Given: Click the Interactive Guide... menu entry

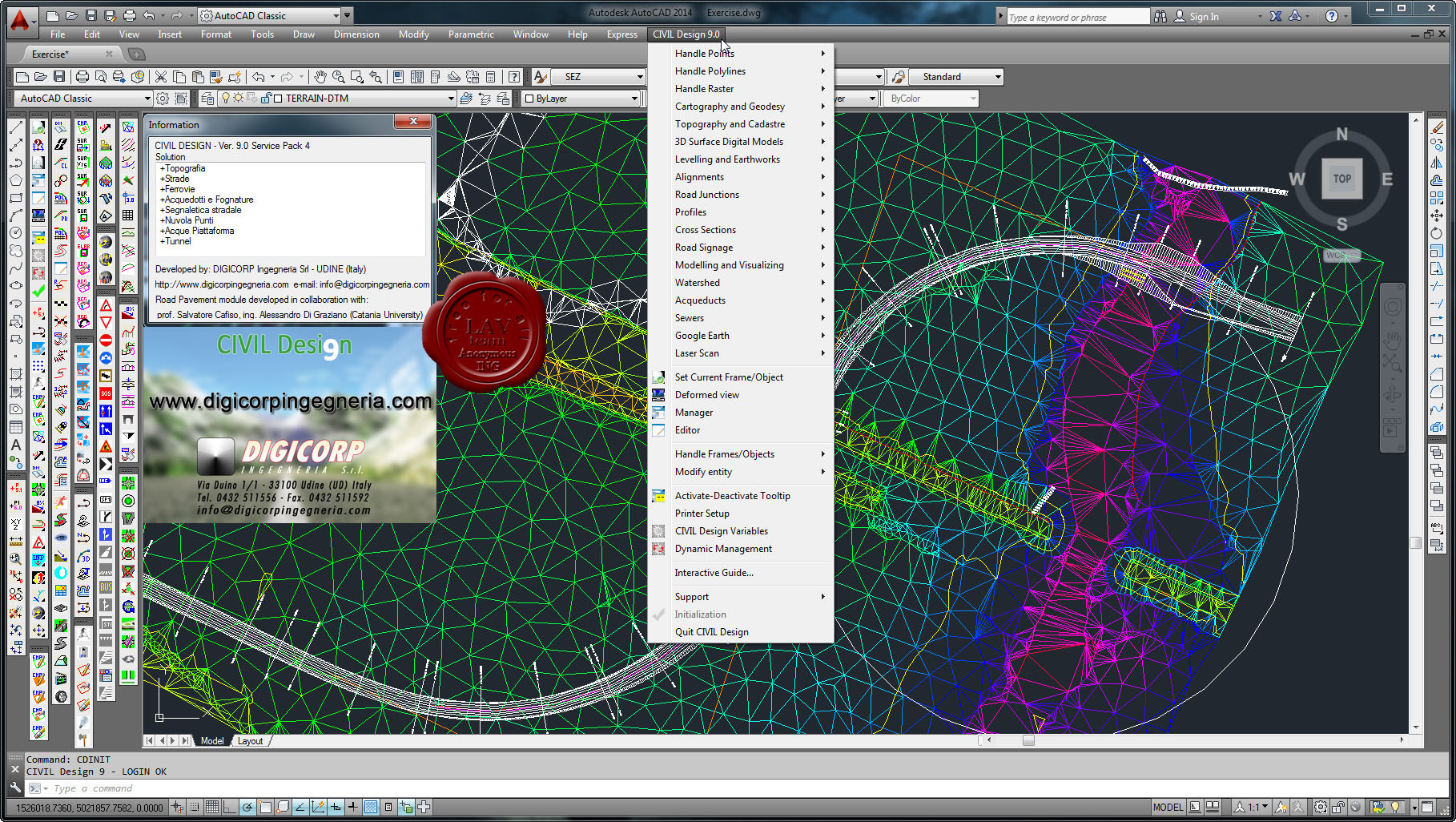Looking at the screenshot, I should click(741, 573).
